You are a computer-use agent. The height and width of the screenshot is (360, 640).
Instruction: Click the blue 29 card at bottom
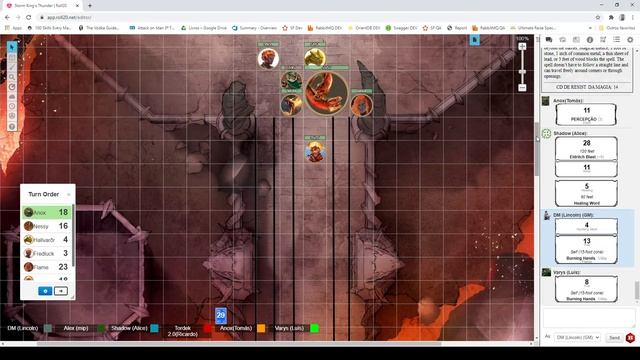[x=221, y=316]
